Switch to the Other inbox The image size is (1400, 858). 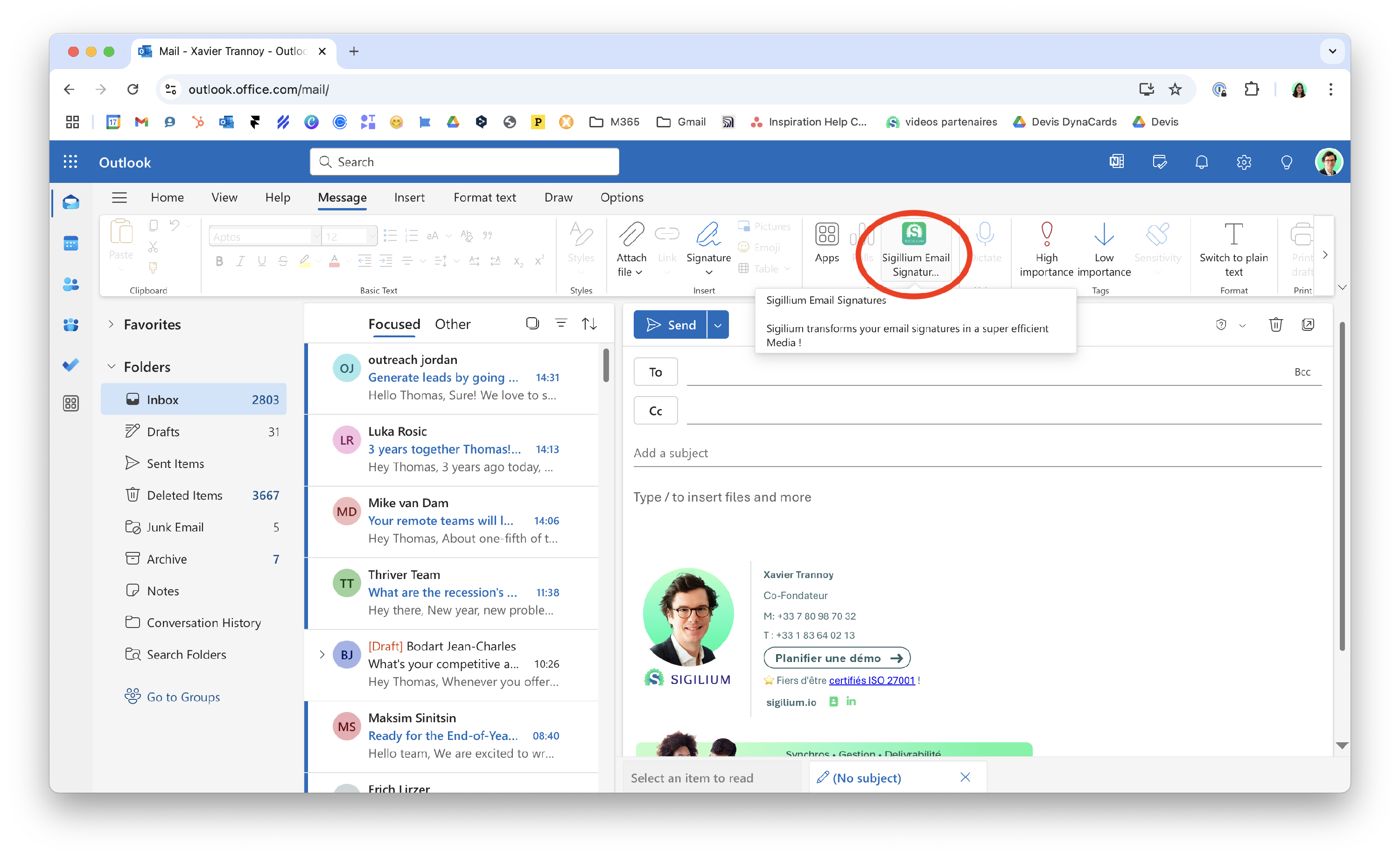[452, 324]
